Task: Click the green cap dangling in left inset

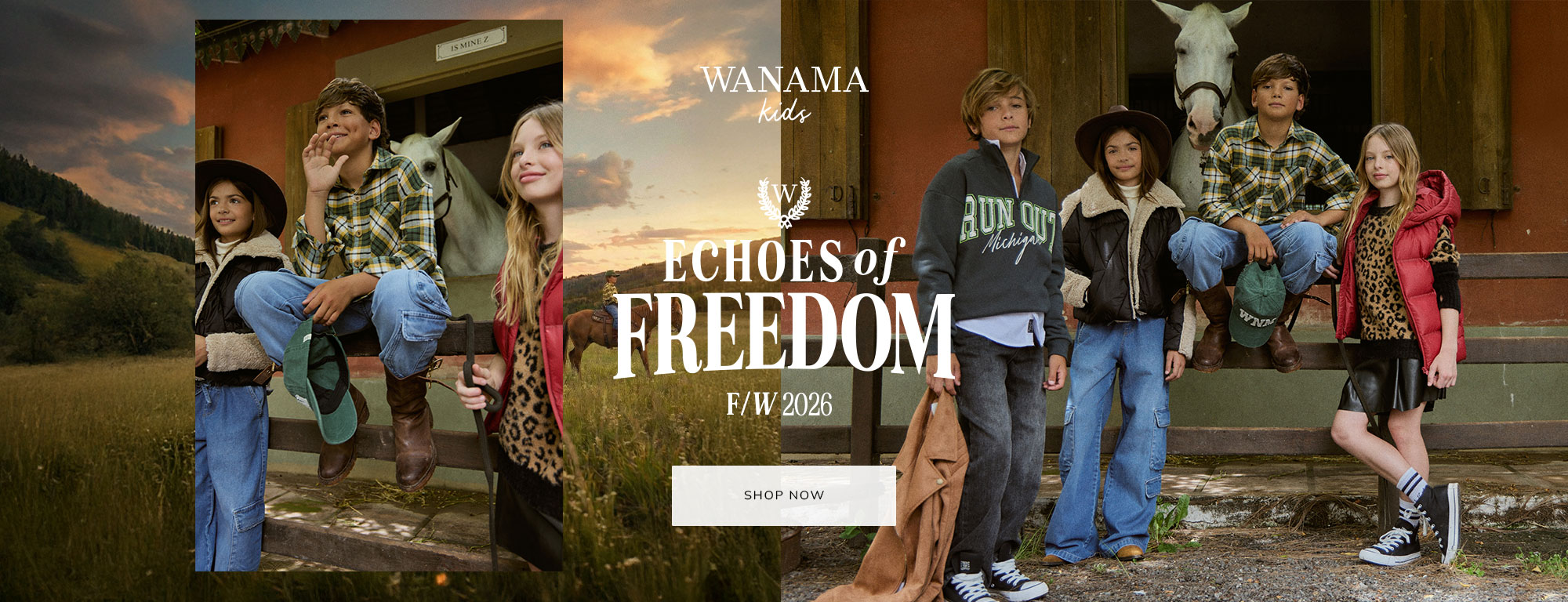Action: tap(319, 379)
